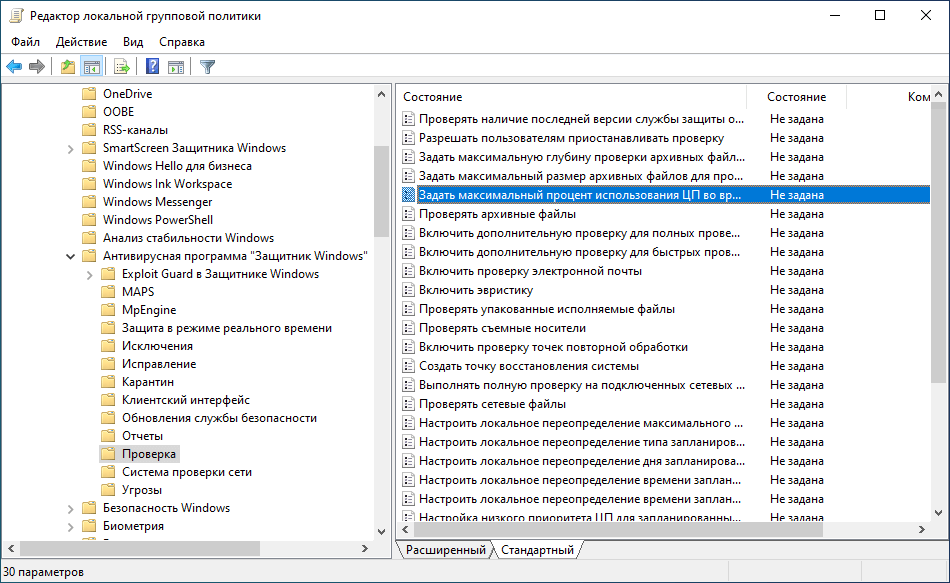
Task: Select 'Проверять съемные носители' policy
Action: (x=502, y=328)
